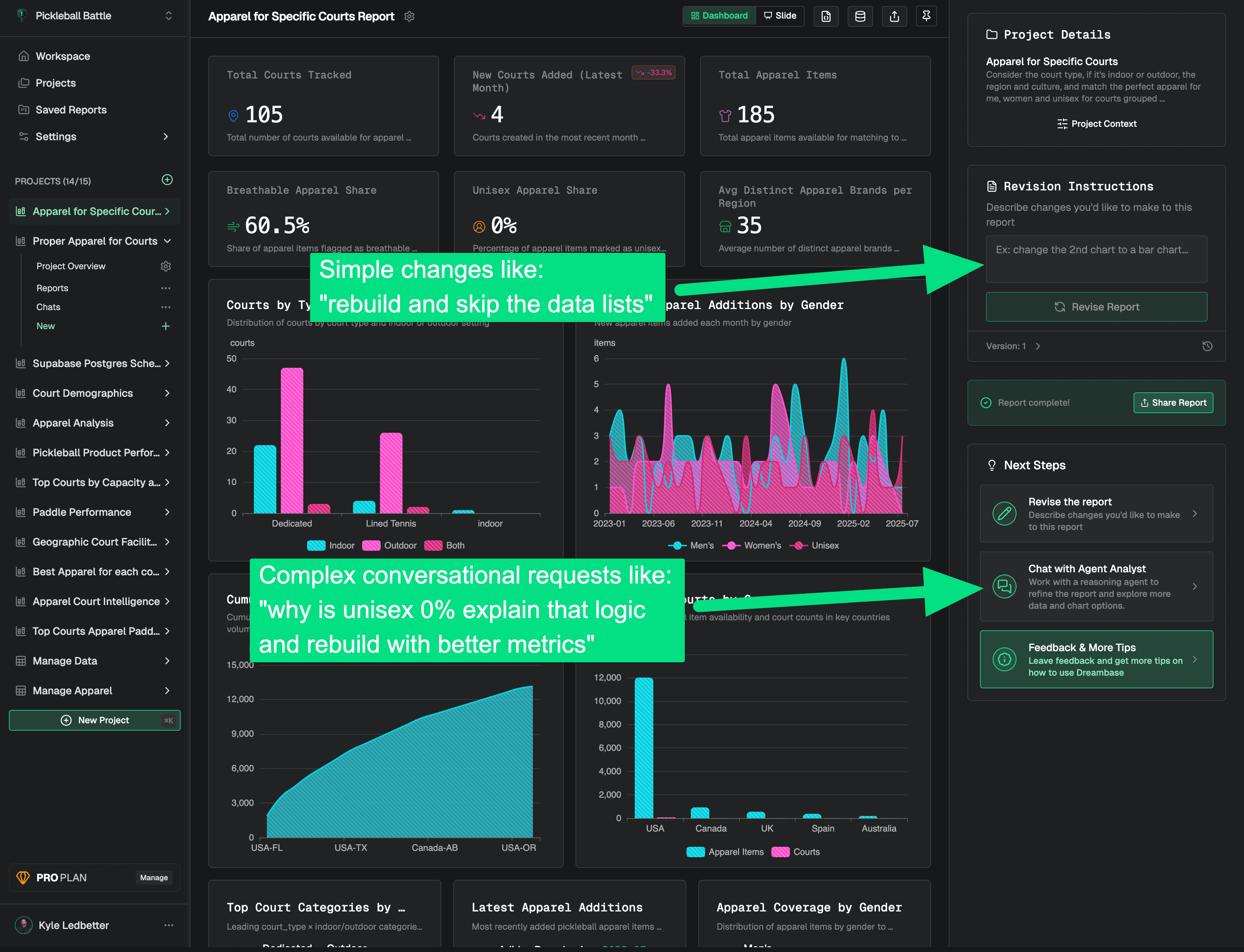Viewport: 1244px width, 952px height.
Task: Collapse Proper Apparel for Courts project
Action: tap(167, 241)
